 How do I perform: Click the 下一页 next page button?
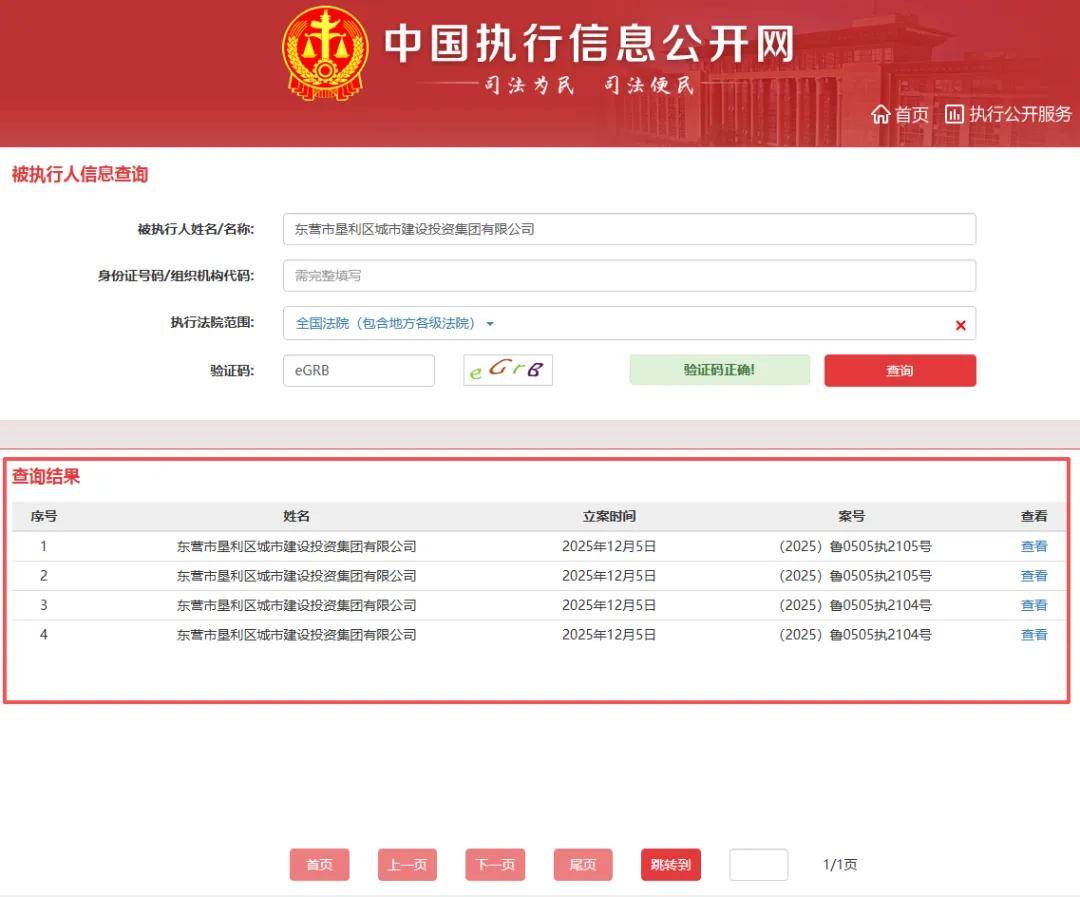pos(494,864)
